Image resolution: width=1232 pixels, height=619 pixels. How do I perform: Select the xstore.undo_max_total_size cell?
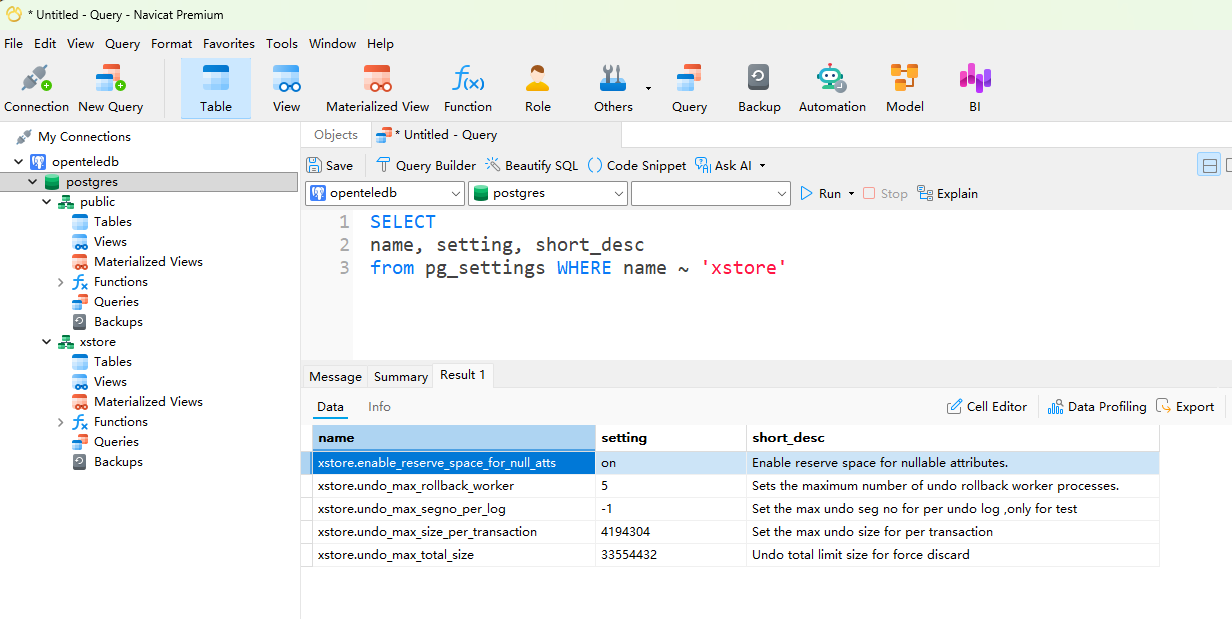[x=396, y=555]
